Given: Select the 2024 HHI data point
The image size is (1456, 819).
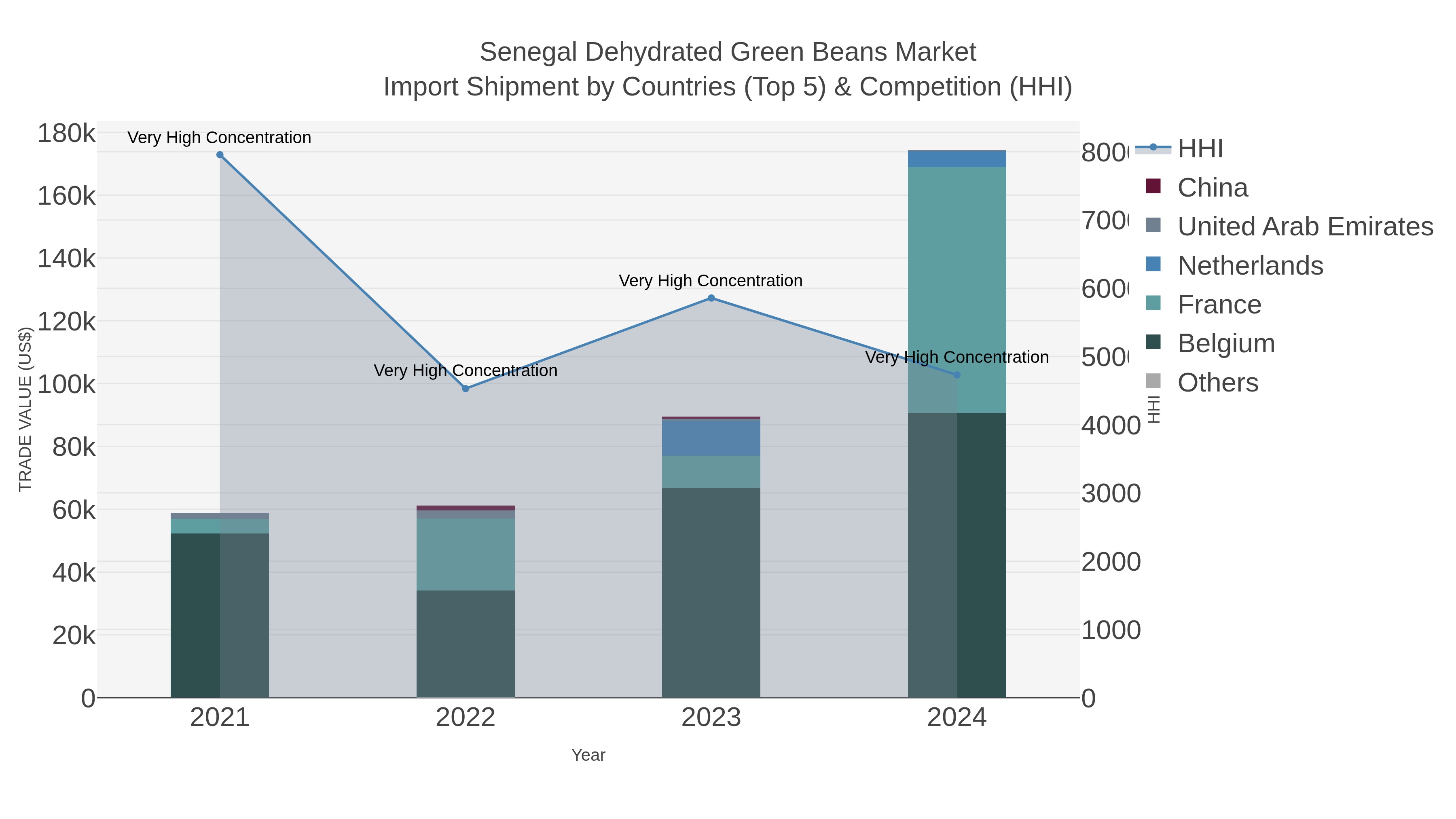Looking at the screenshot, I should pos(957,375).
